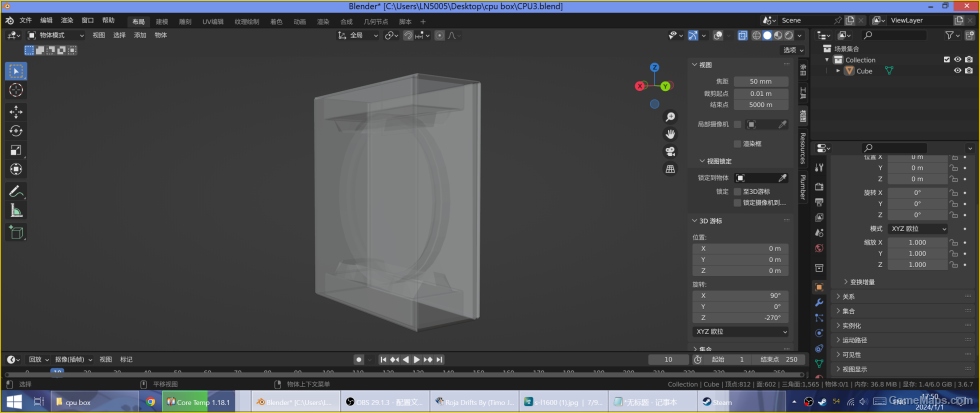980x413 pixels.
Task: Hide Cube with its eye icon
Action: tap(958, 71)
